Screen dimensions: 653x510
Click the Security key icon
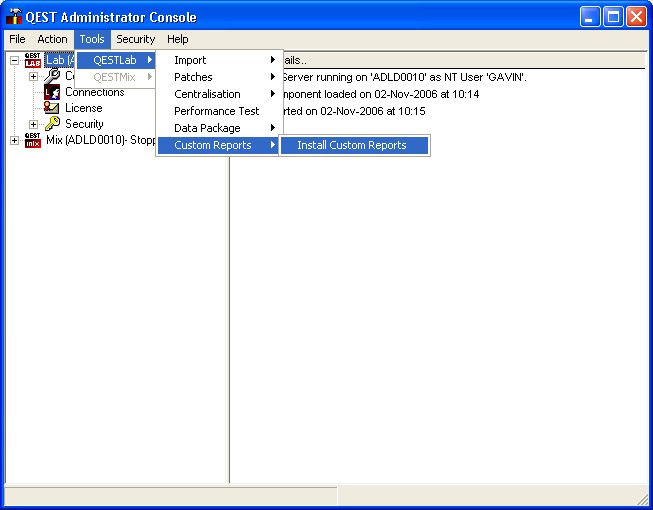coord(52,124)
